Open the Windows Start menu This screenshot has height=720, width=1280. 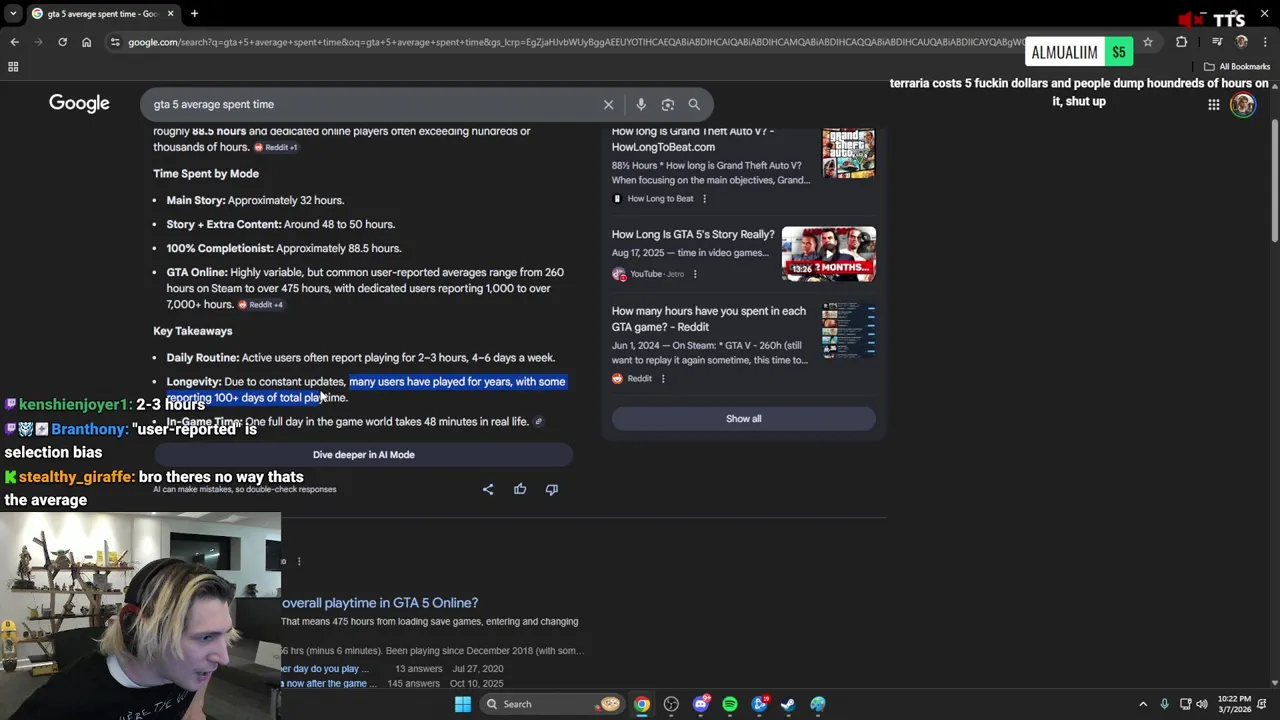coord(462,704)
